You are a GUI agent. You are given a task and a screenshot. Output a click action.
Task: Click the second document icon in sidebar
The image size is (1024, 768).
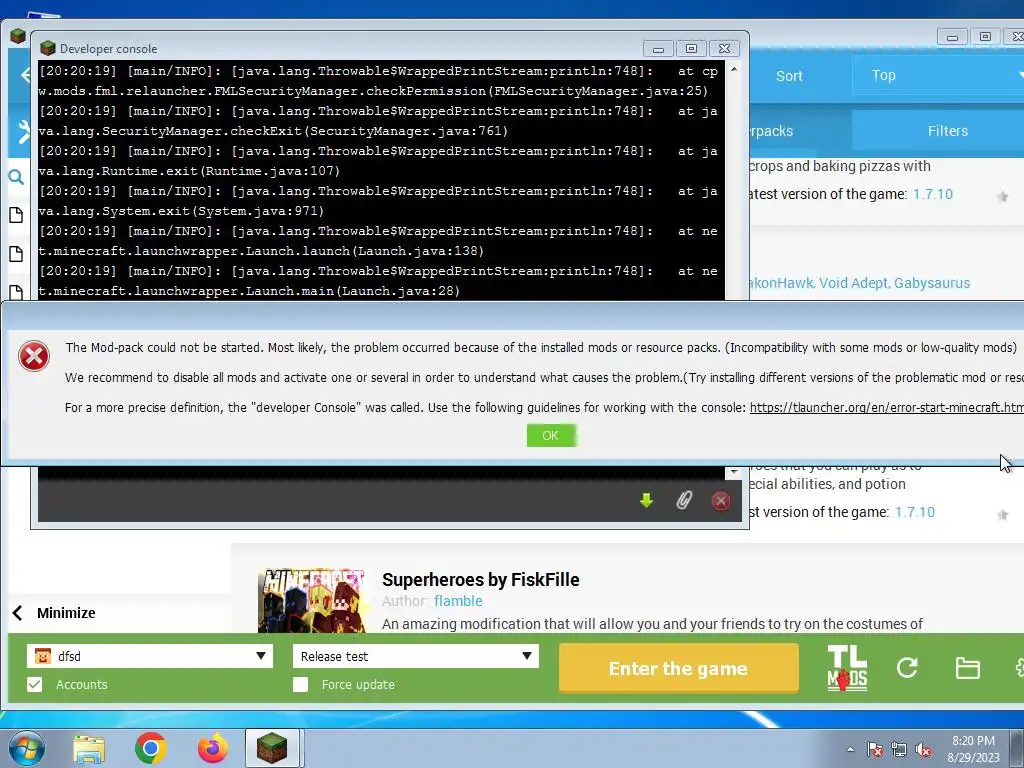tap(16, 253)
